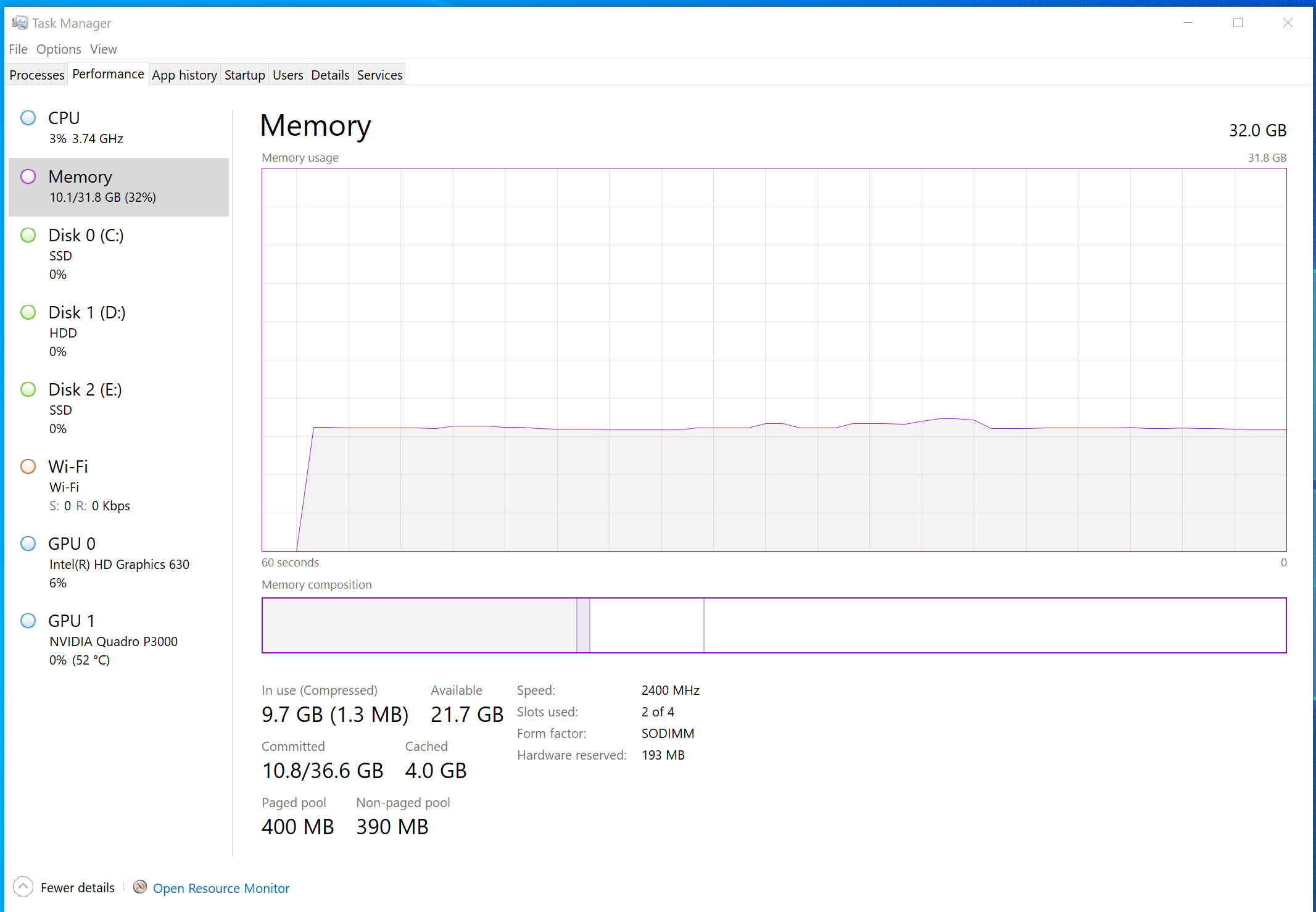1316x912 pixels.
Task: Click the 9.7 GB (1.3 MB) in use value
Action: click(335, 715)
